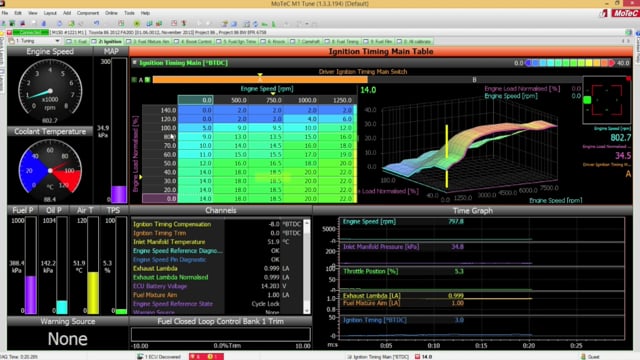This screenshot has height=360, width=640.
Task: Select cell at load 0.0 and 0.0 rpm
Action: tap(195, 198)
